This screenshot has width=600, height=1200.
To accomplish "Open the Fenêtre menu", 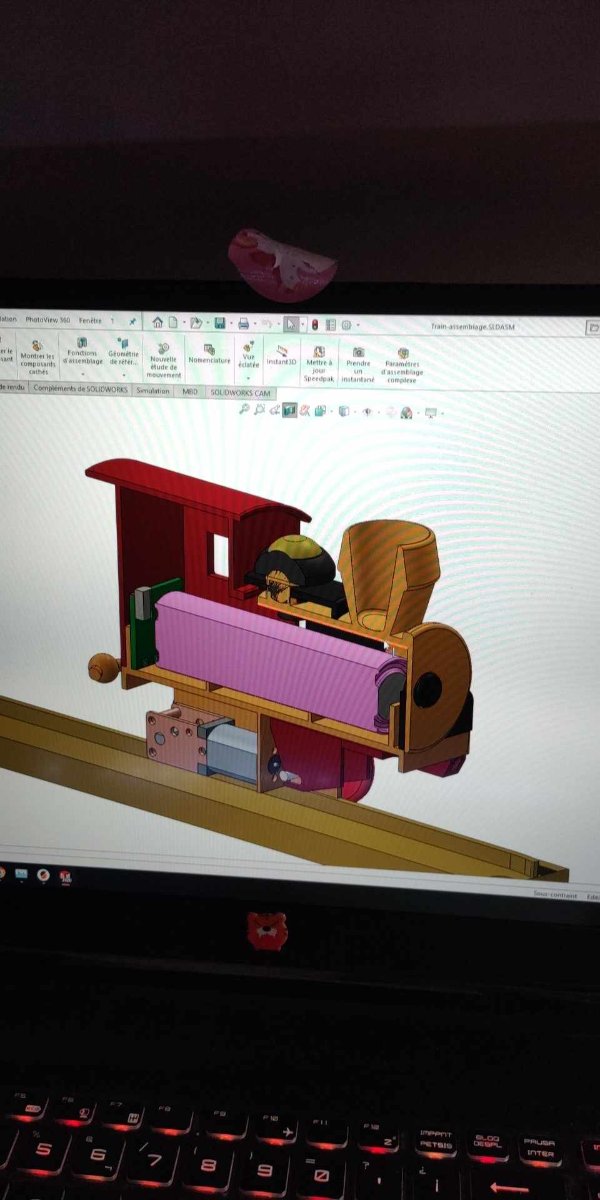I will [x=90, y=320].
